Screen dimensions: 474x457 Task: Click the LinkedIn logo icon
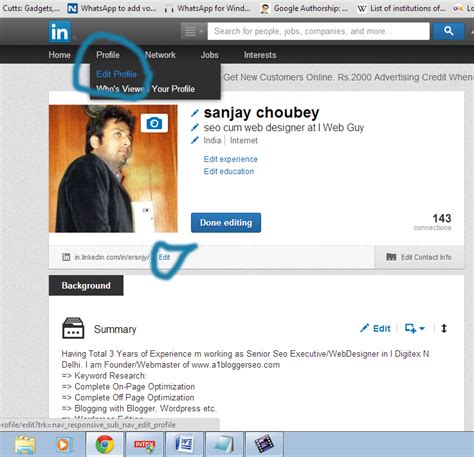tap(60, 32)
